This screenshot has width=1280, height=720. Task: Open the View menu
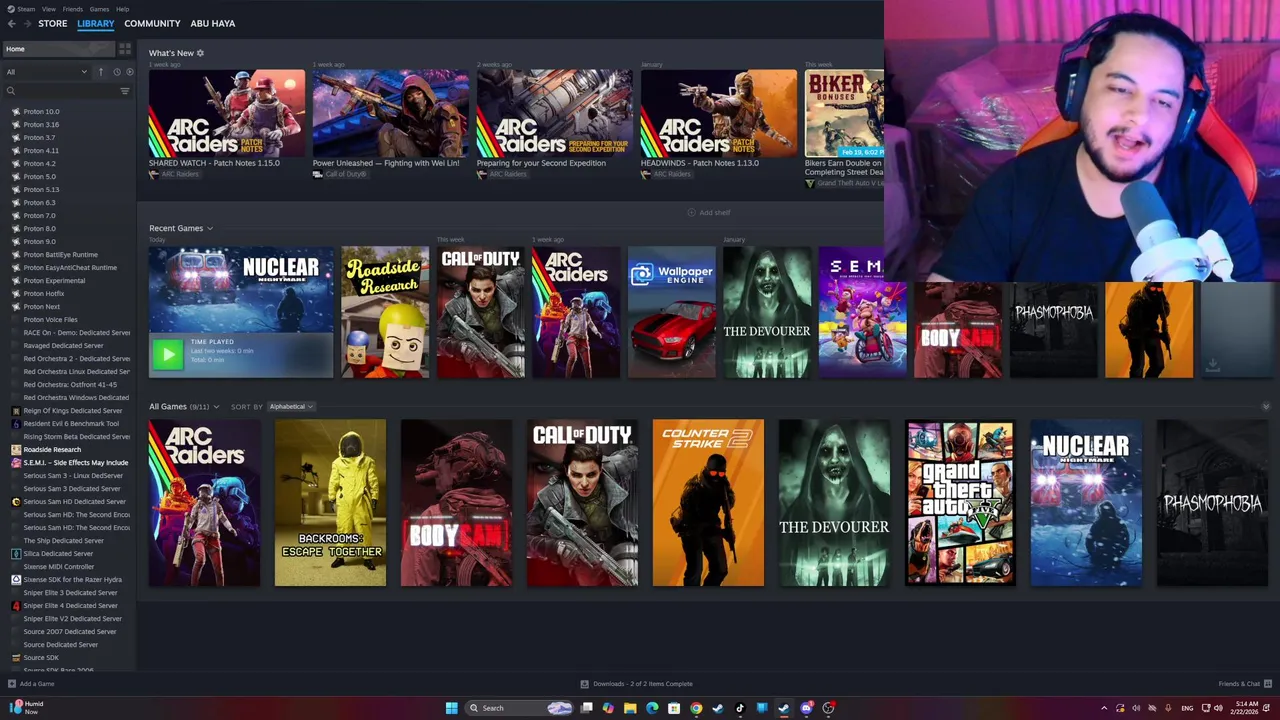48,9
